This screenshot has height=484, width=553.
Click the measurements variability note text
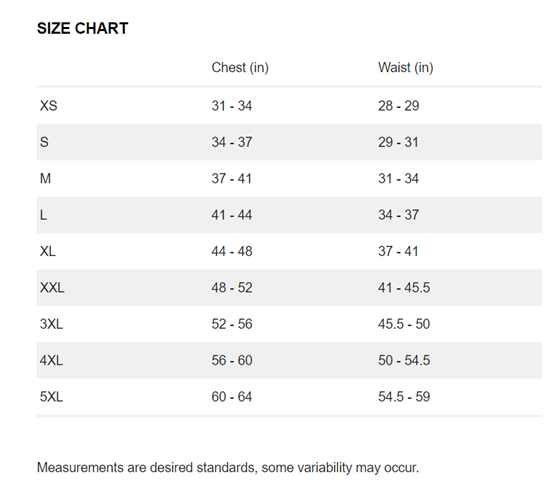click(x=228, y=467)
